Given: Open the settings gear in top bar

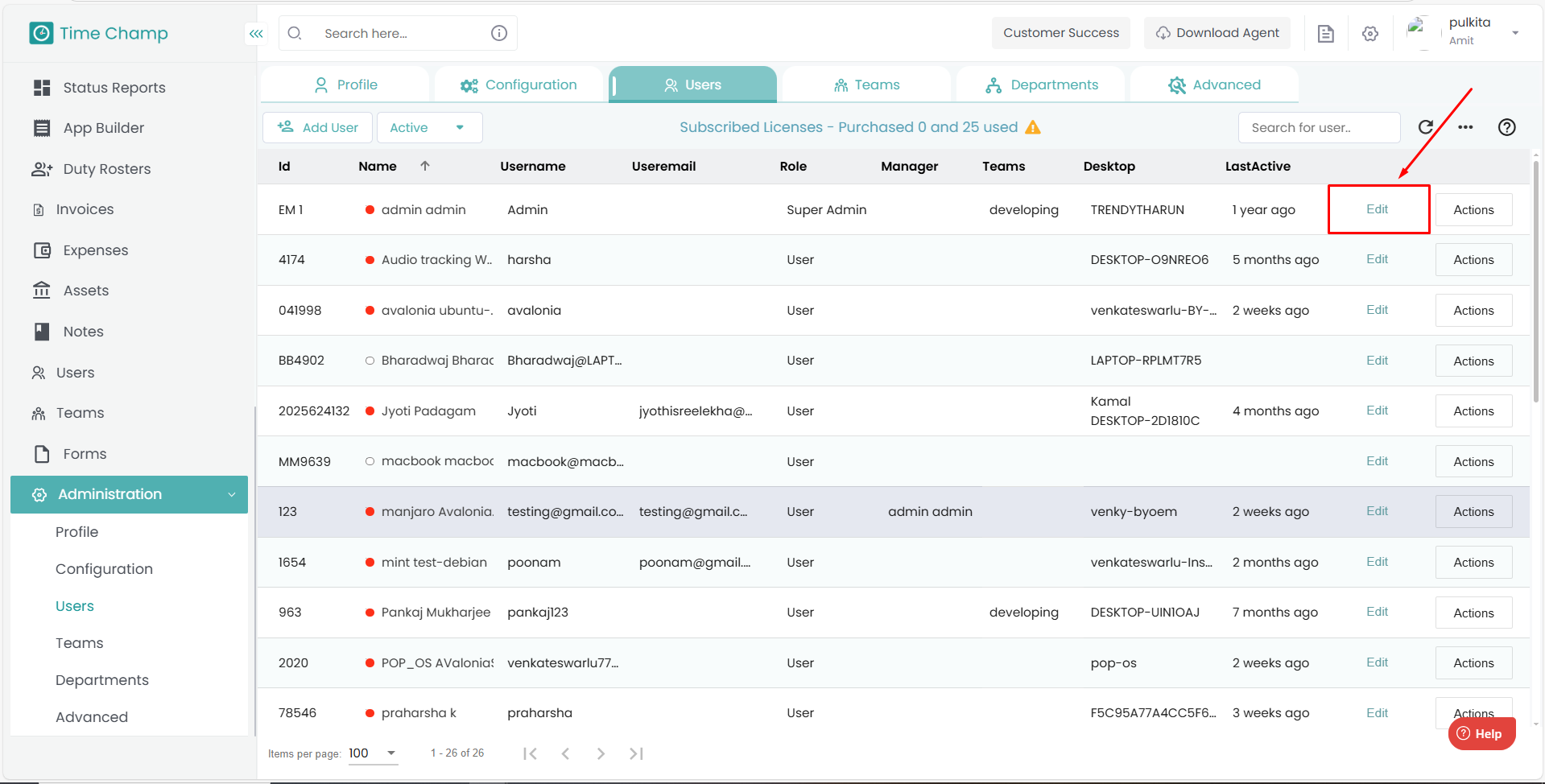Looking at the screenshot, I should 1369,34.
